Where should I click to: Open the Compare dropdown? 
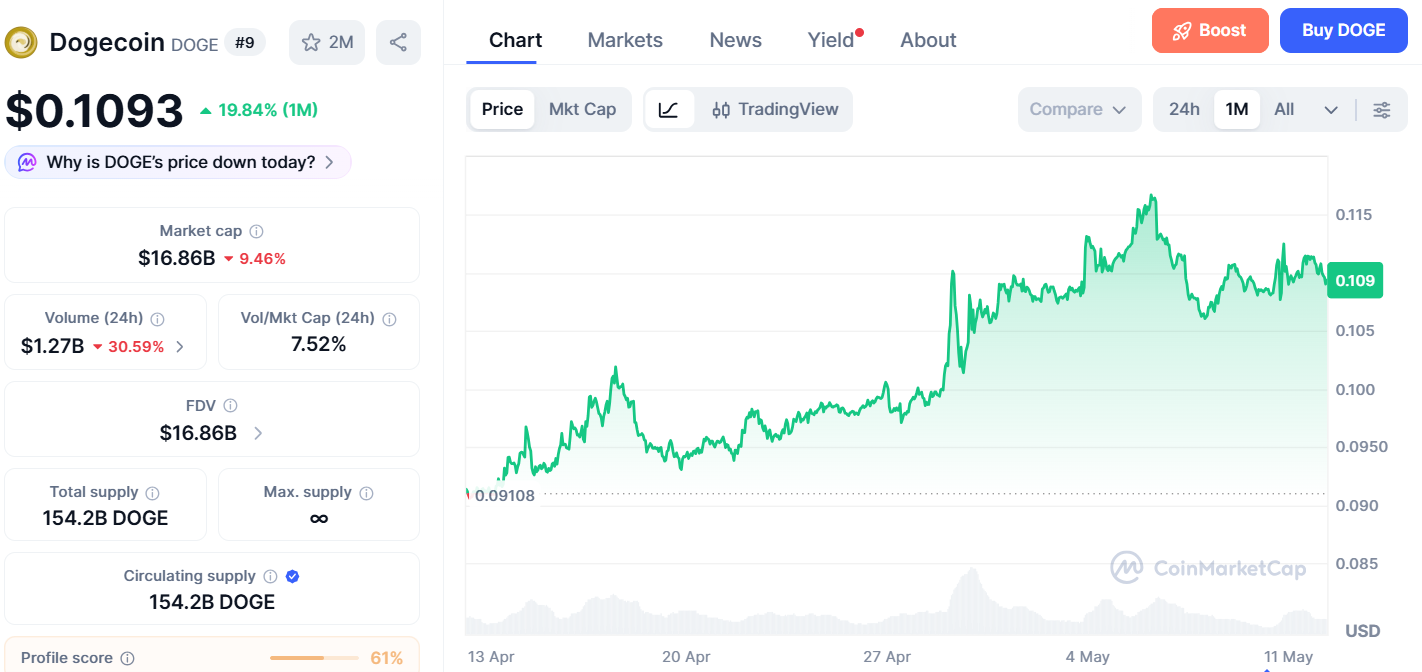click(x=1079, y=109)
